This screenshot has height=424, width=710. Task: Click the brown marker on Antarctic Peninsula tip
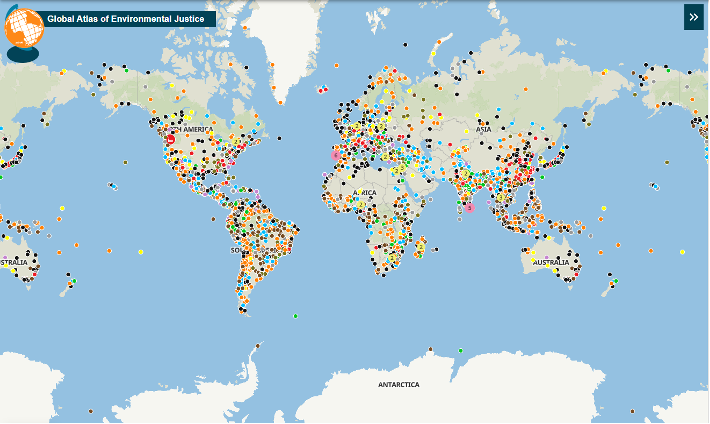click(x=257, y=346)
